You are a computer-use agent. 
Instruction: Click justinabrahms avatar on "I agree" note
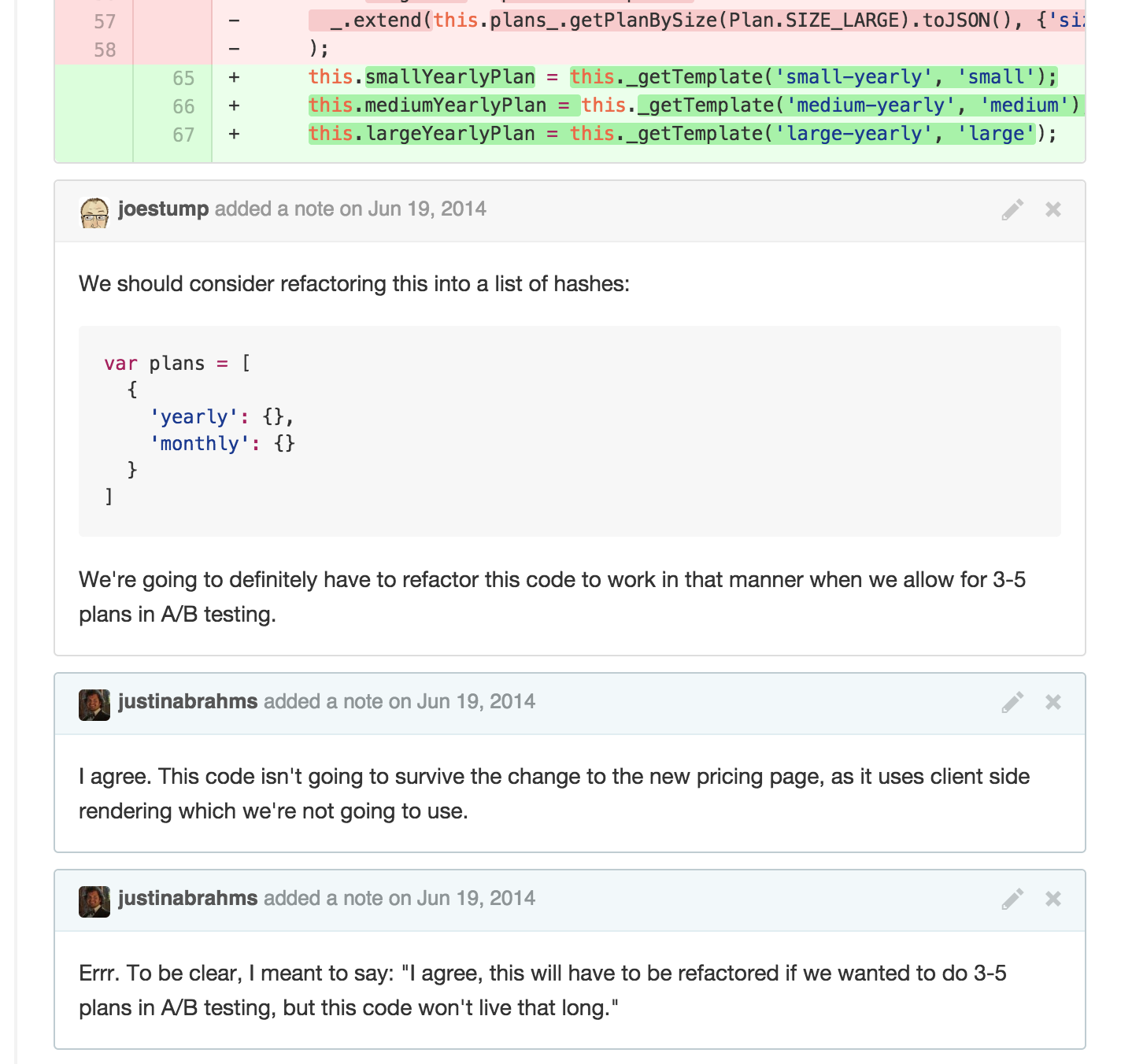[94, 705]
